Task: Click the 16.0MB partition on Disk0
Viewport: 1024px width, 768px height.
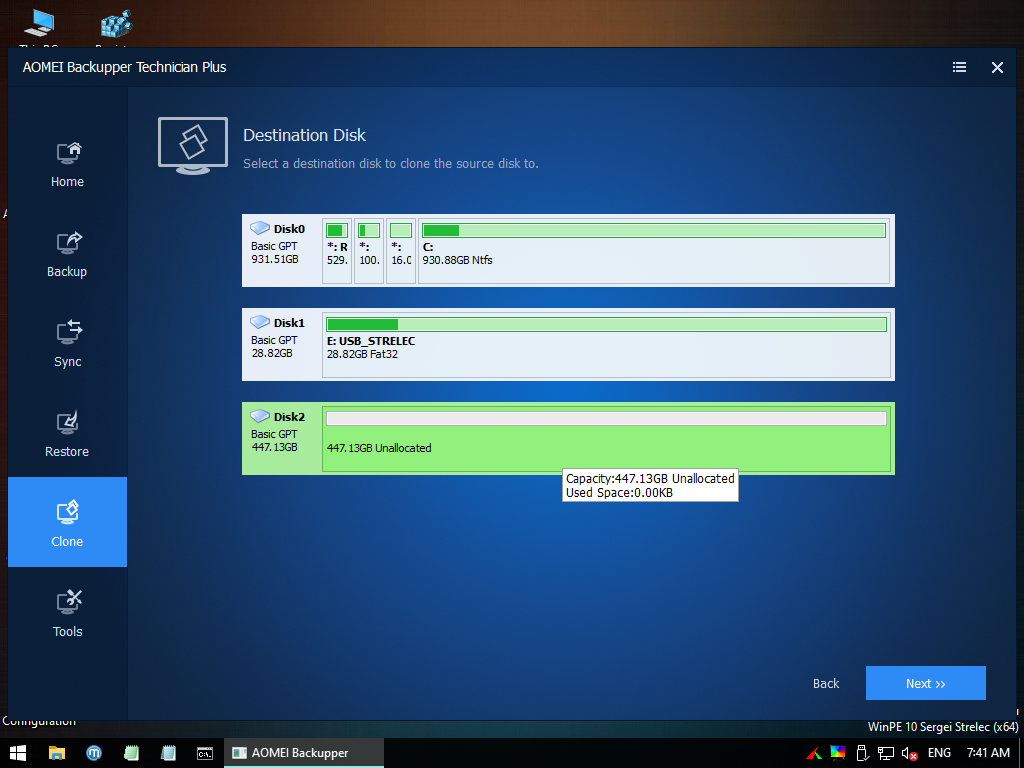Action: point(401,251)
